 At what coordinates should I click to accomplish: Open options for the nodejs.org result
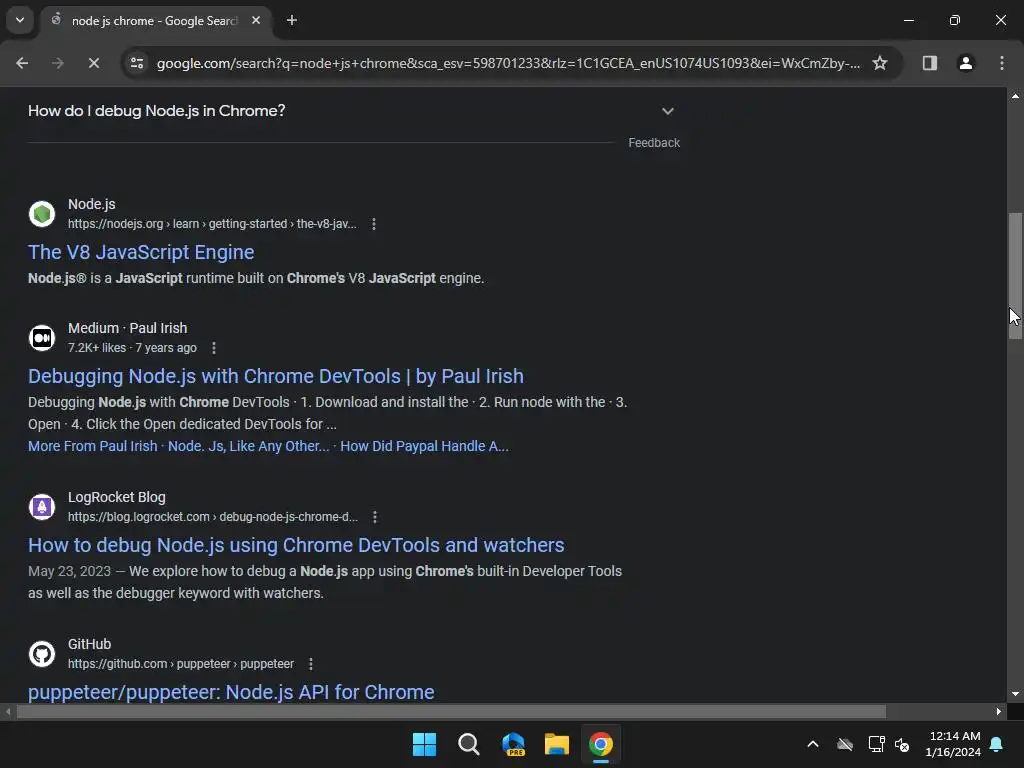[374, 224]
